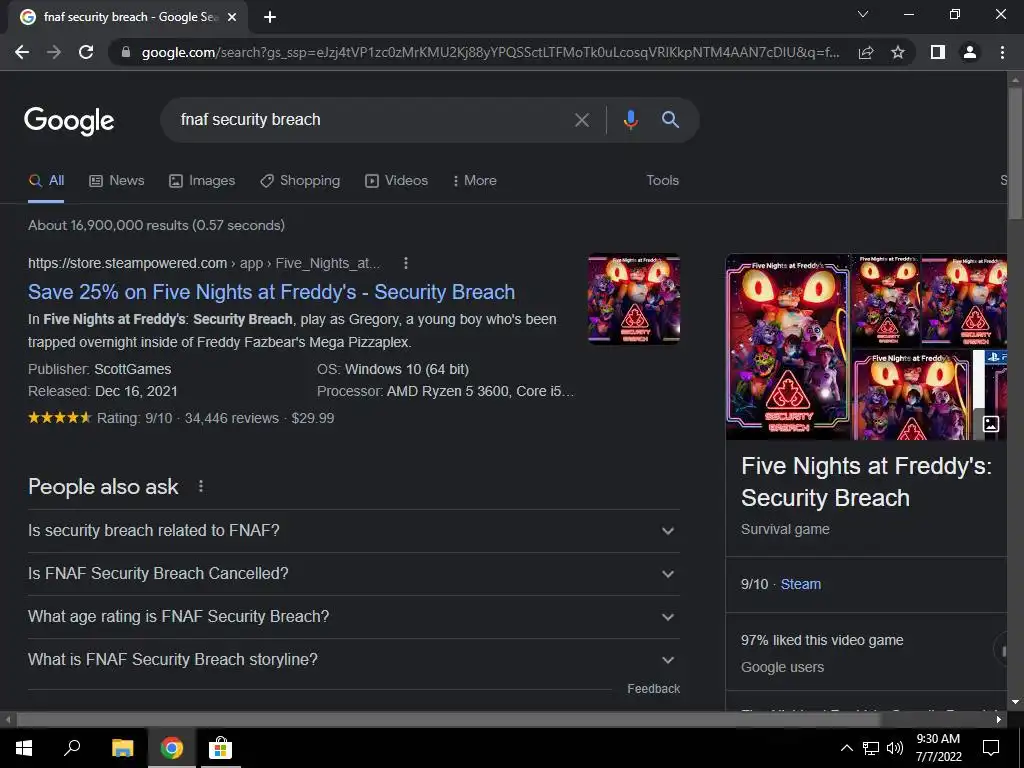Open Save 25% on Five Nights link
This screenshot has width=1024, height=768.
tap(271, 292)
